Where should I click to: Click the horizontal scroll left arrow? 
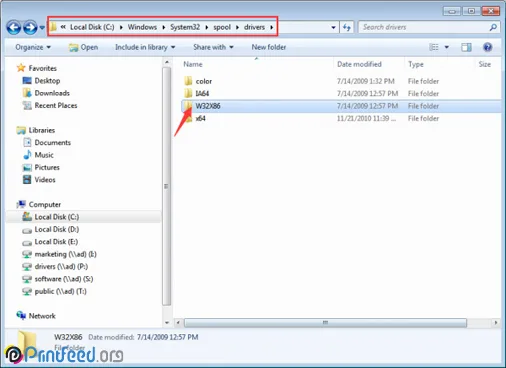[178, 323]
